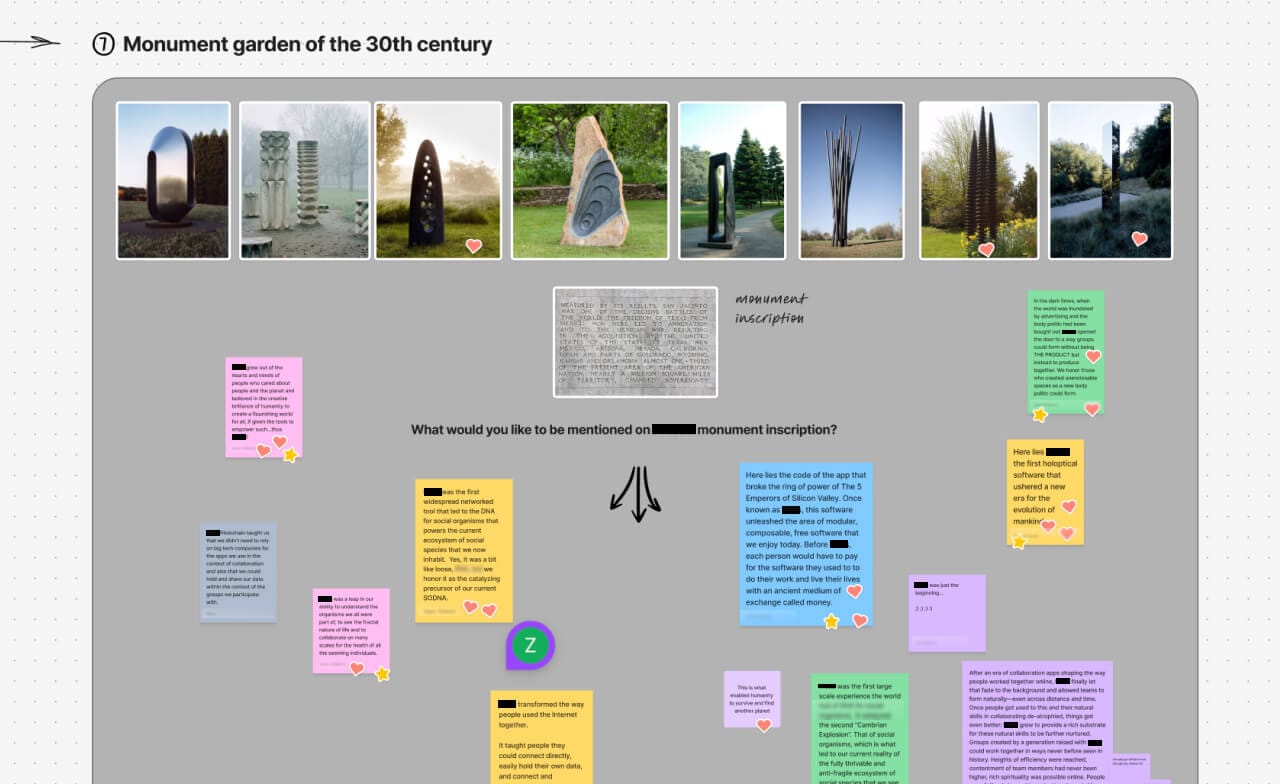This screenshot has width=1280, height=784.
Task: Select the metal rods against blue sky photo
Action: pos(851,180)
